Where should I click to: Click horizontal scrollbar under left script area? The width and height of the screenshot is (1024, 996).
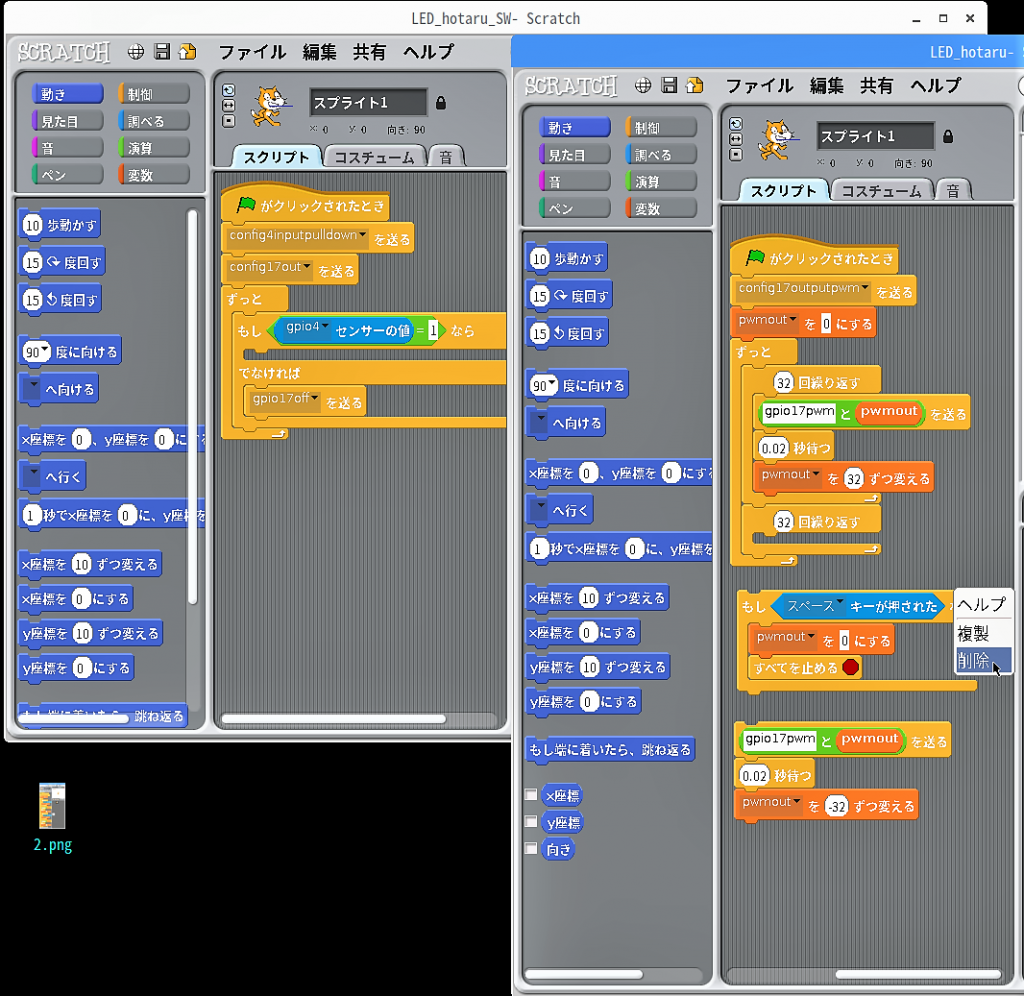pos(333,719)
